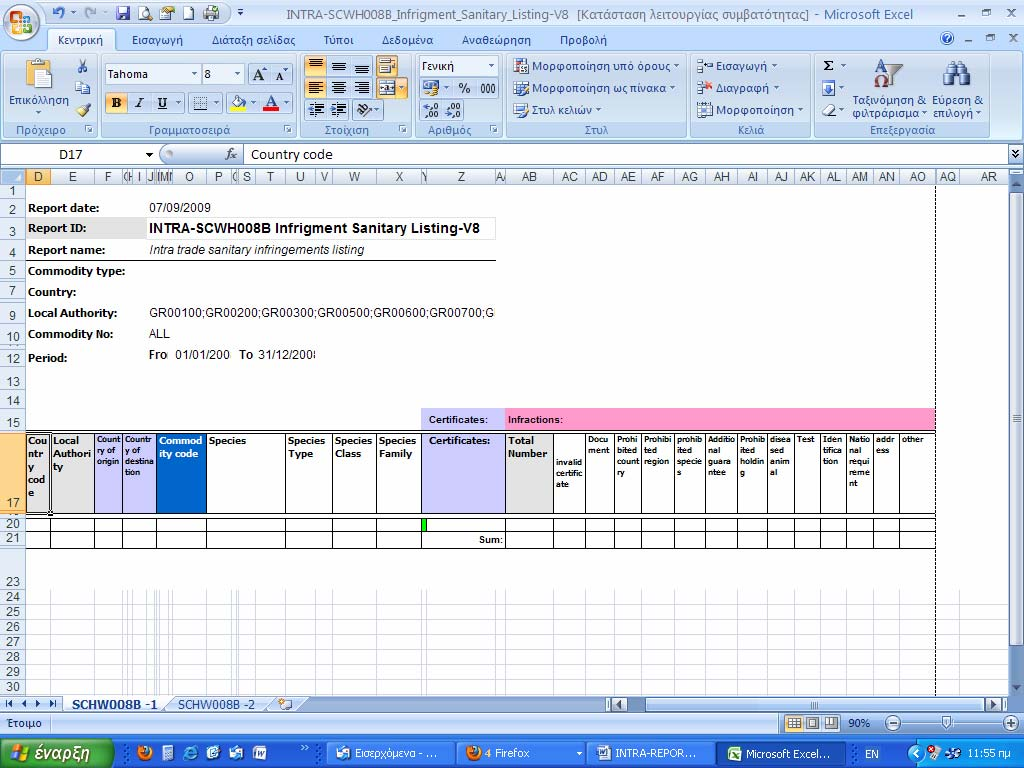
Task: Click the comma style 000 icon
Action: (488, 88)
